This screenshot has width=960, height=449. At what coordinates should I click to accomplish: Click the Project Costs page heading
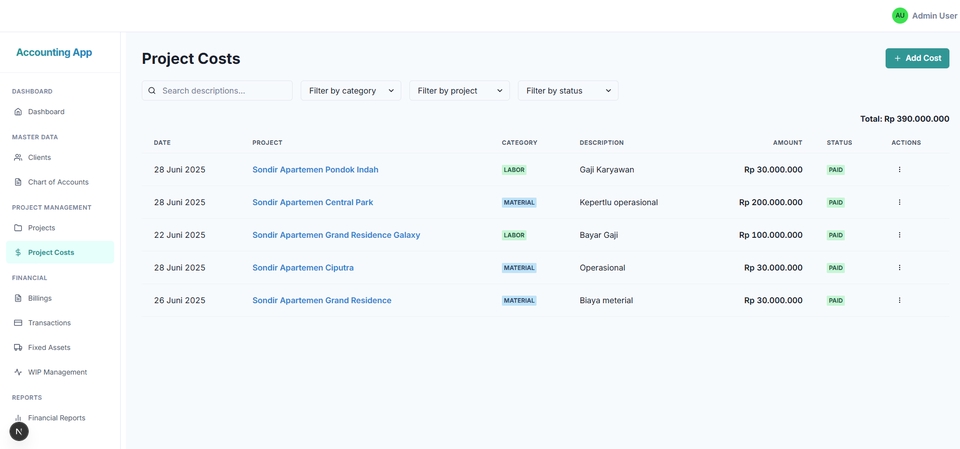[191, 59]
